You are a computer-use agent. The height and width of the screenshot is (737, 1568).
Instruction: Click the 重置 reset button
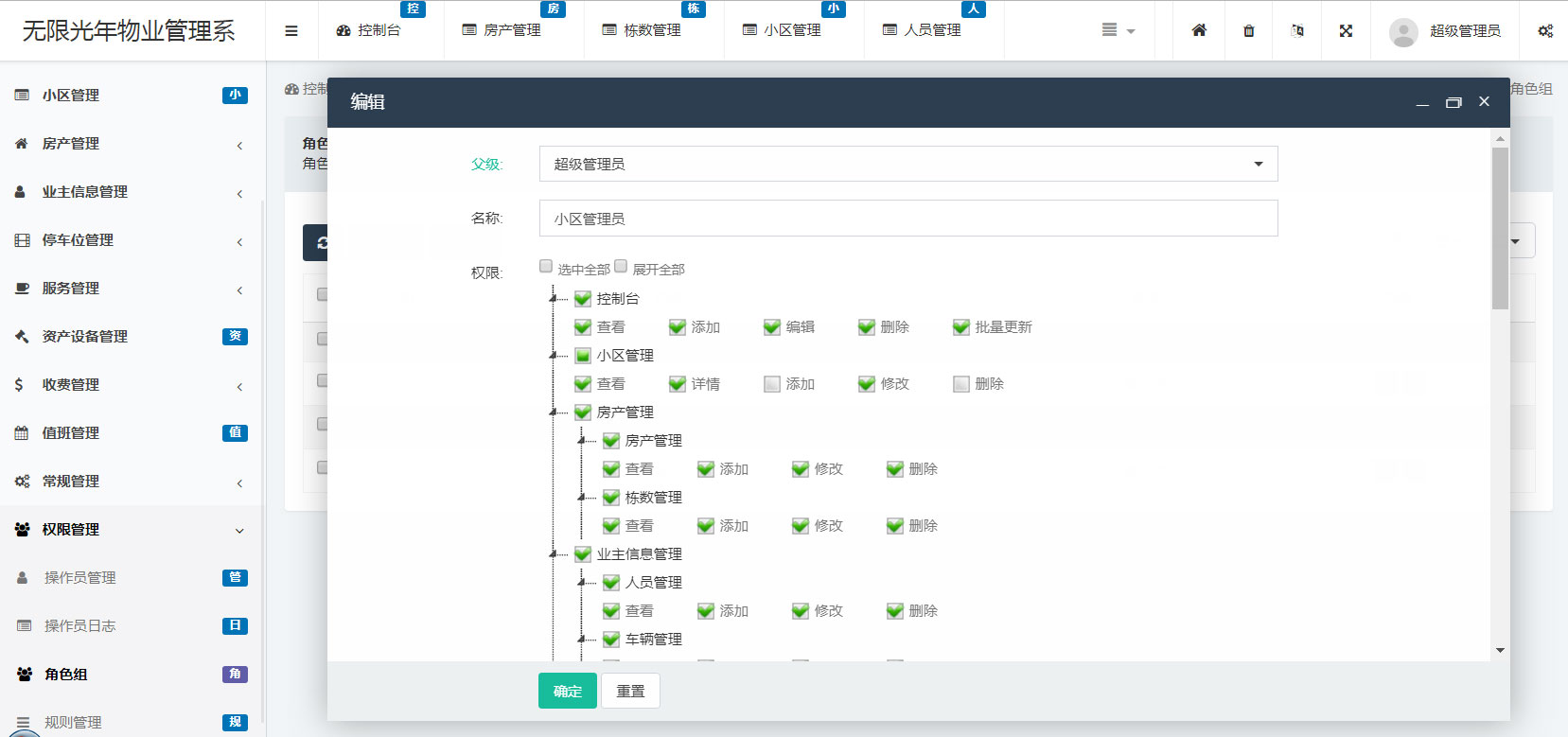630,691
